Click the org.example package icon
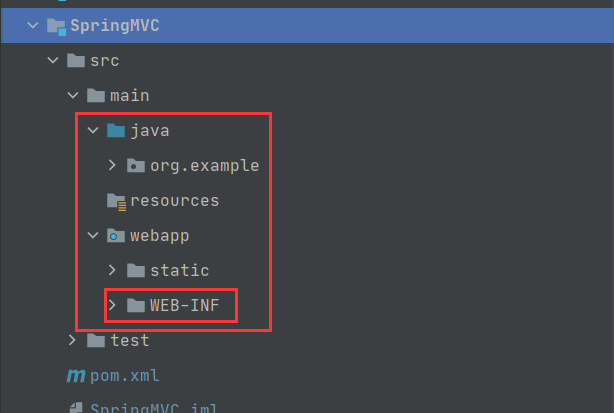 pyautogui.click(x=136, y=166)
